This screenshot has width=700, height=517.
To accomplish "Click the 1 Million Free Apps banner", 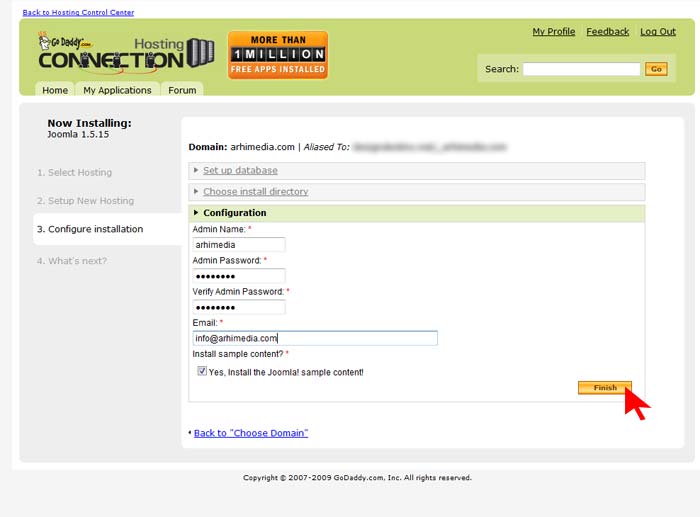I will (x=278, y=55).
